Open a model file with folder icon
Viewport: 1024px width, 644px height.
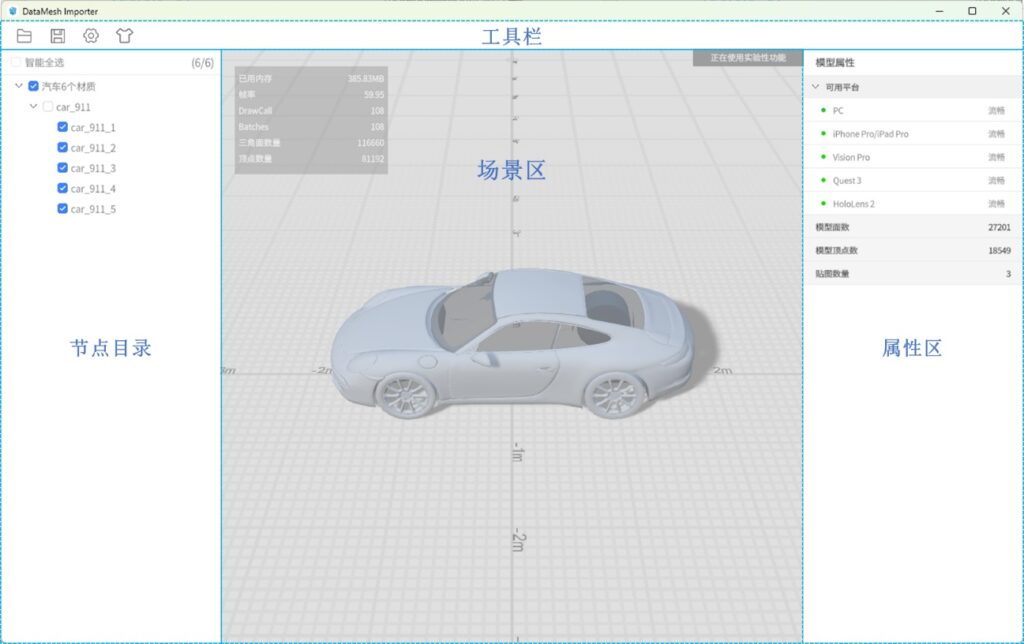(x=24, y=36)
